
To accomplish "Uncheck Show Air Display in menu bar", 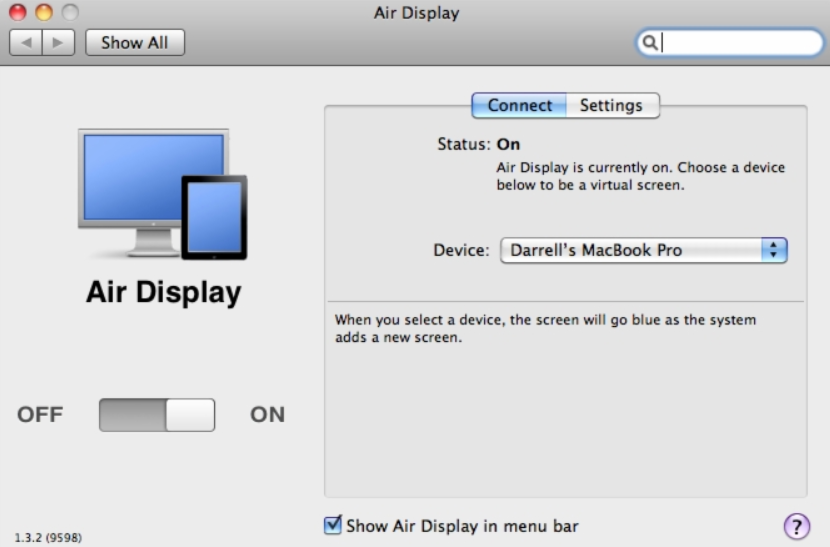I will tap(332, 525).
